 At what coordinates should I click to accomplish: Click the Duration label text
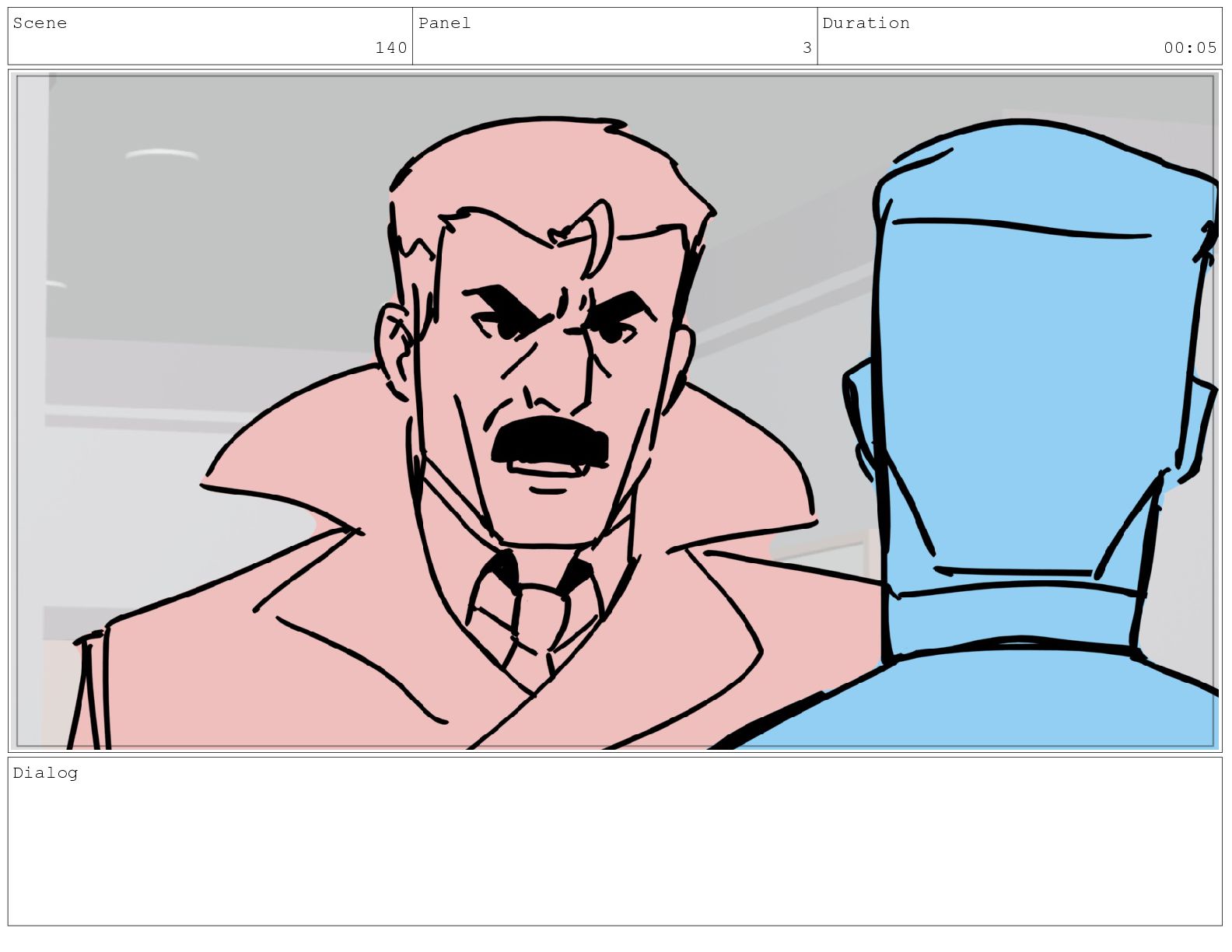point(866,23)
